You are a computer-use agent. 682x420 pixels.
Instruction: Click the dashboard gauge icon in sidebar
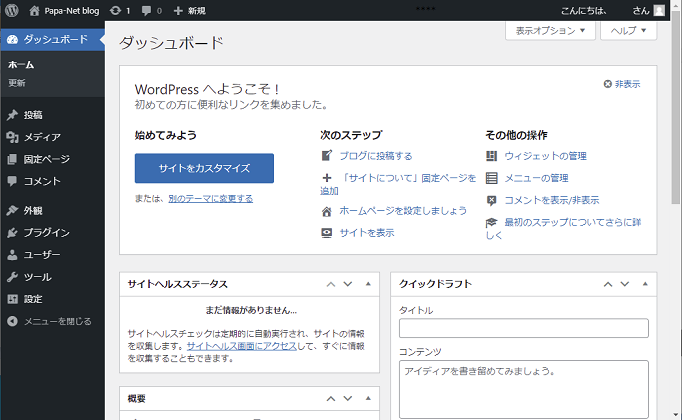coord(12,40)
